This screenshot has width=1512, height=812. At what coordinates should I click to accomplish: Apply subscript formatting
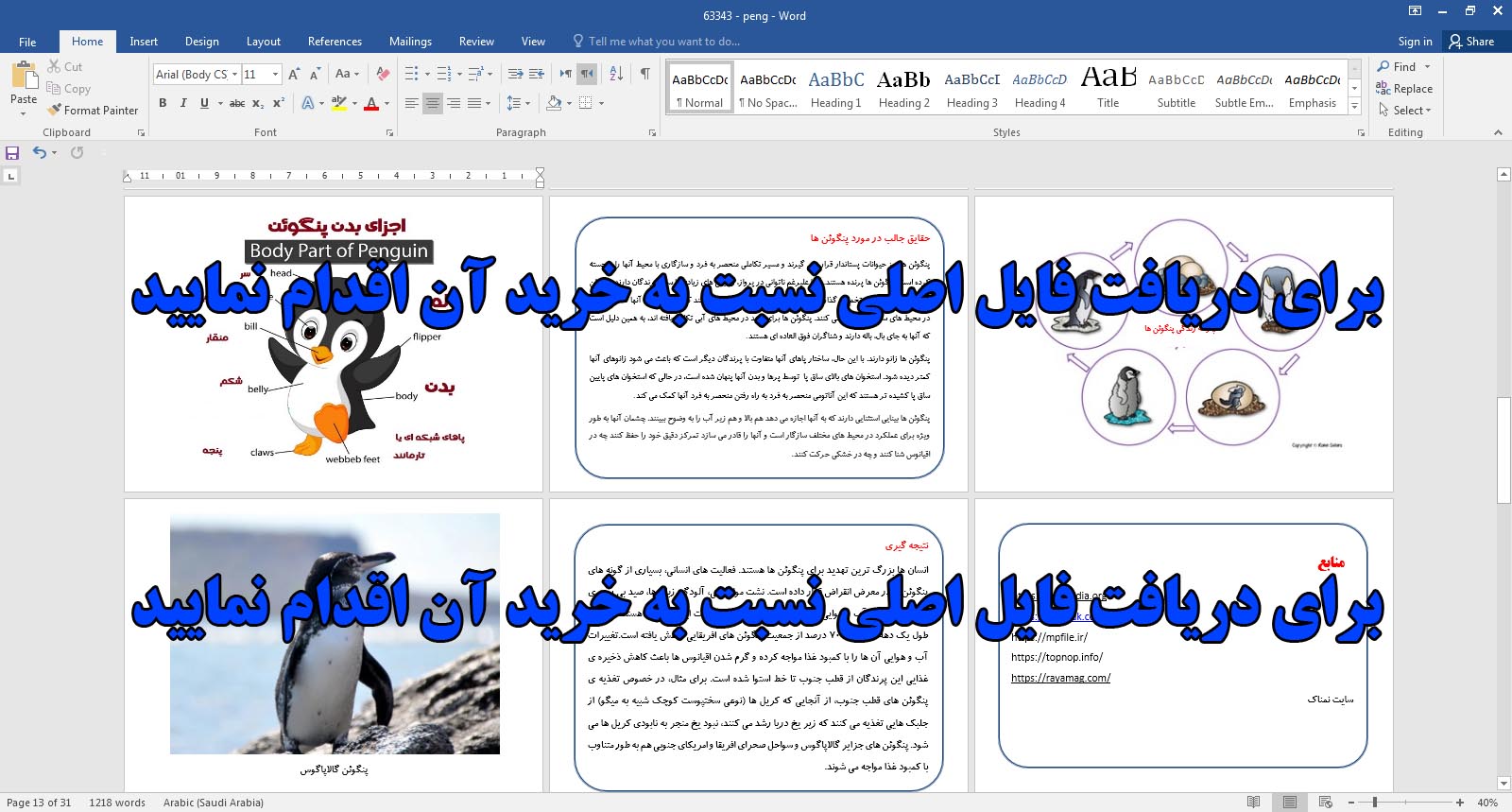click(258, 103)
